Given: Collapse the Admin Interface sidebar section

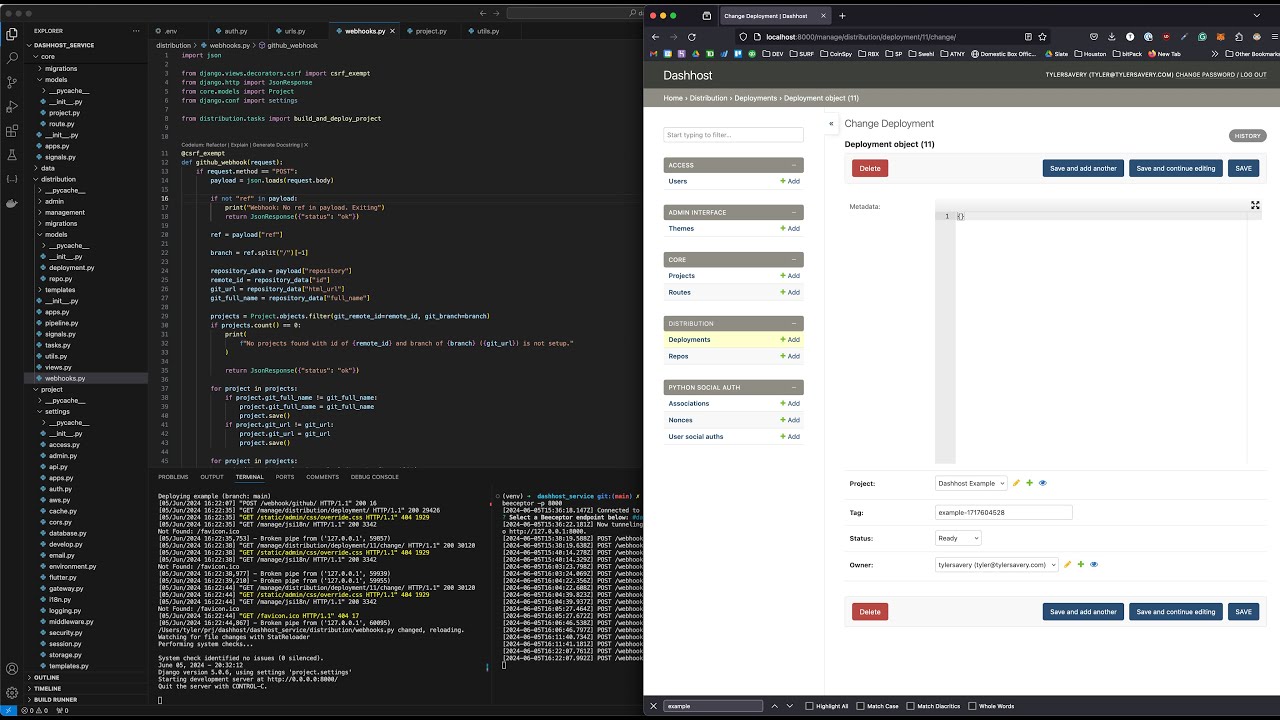Looking at the screenshot, I should click(x=794, y=212).
